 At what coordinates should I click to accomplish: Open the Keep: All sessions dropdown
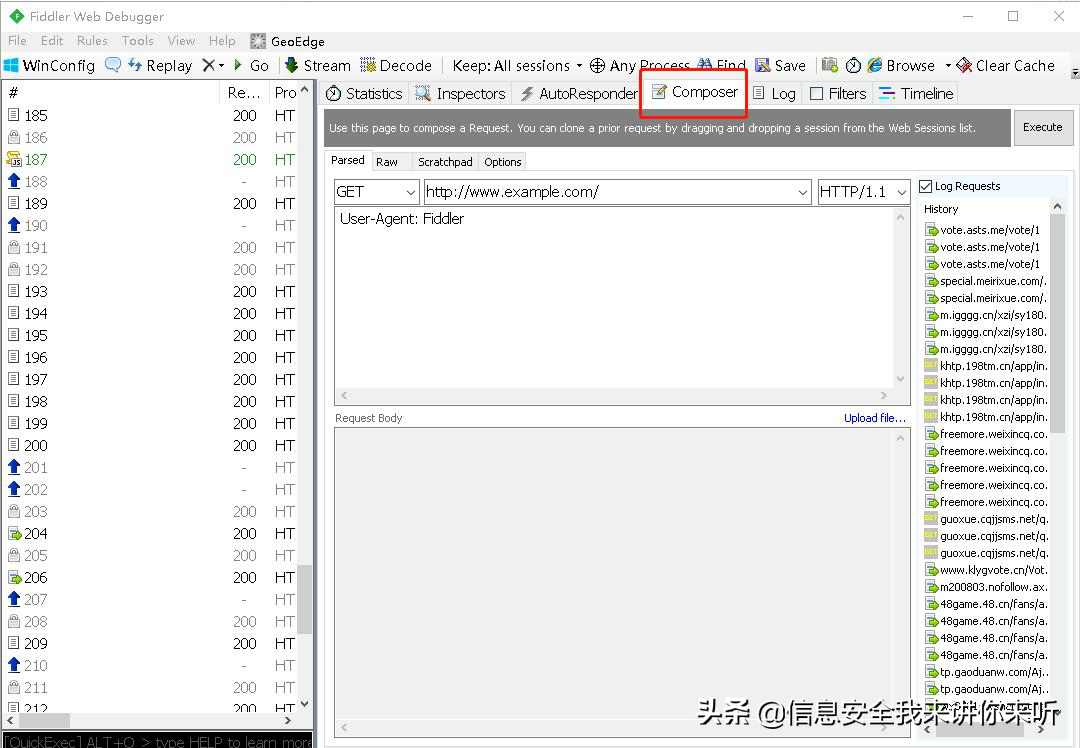point(517,65)
